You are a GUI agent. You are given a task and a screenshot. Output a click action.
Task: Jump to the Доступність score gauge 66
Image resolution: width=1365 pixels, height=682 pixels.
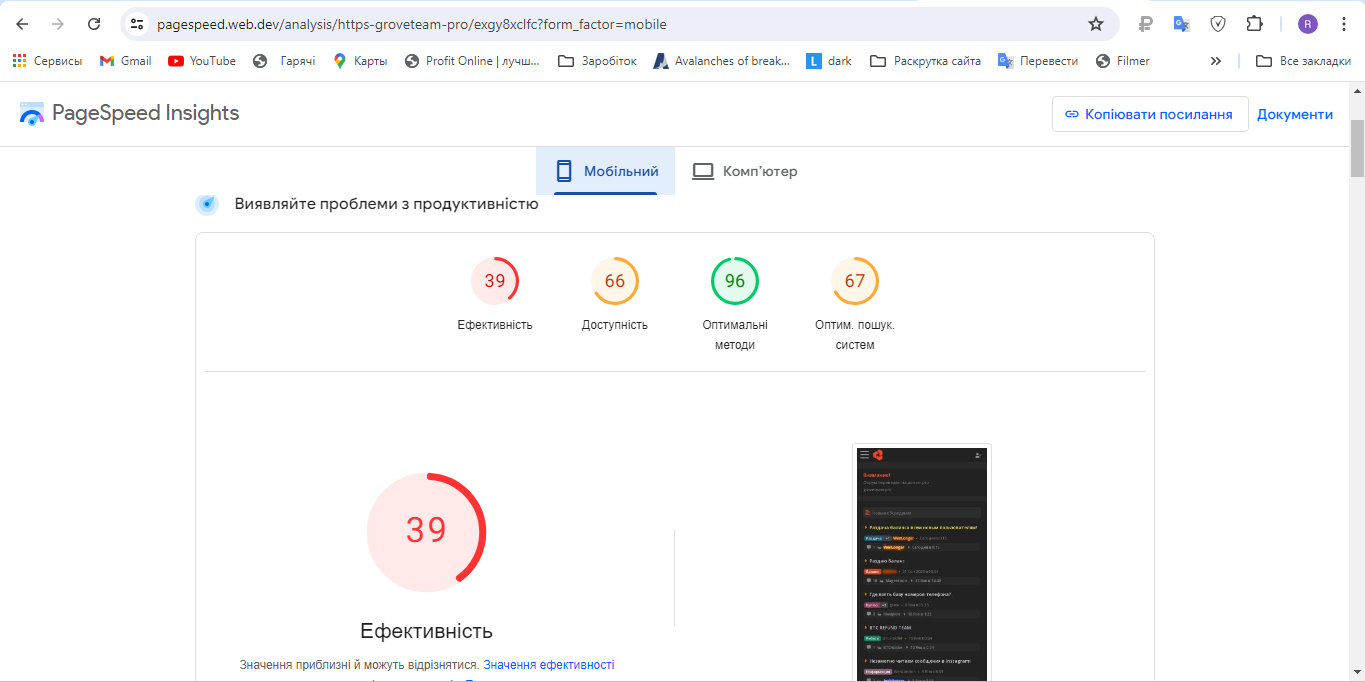point(615,281)
